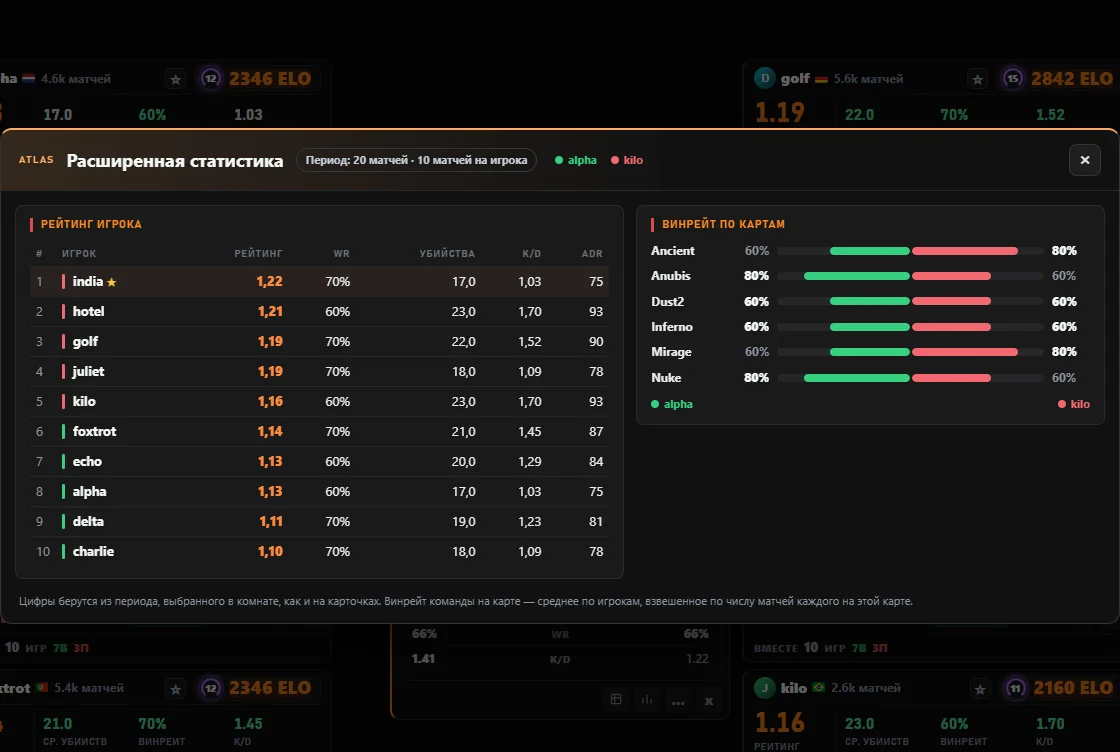Click the level 15 badge beside 2842 ELO
The height and width of the screenshot is (752, 1120).
(x=1013, y=78)
